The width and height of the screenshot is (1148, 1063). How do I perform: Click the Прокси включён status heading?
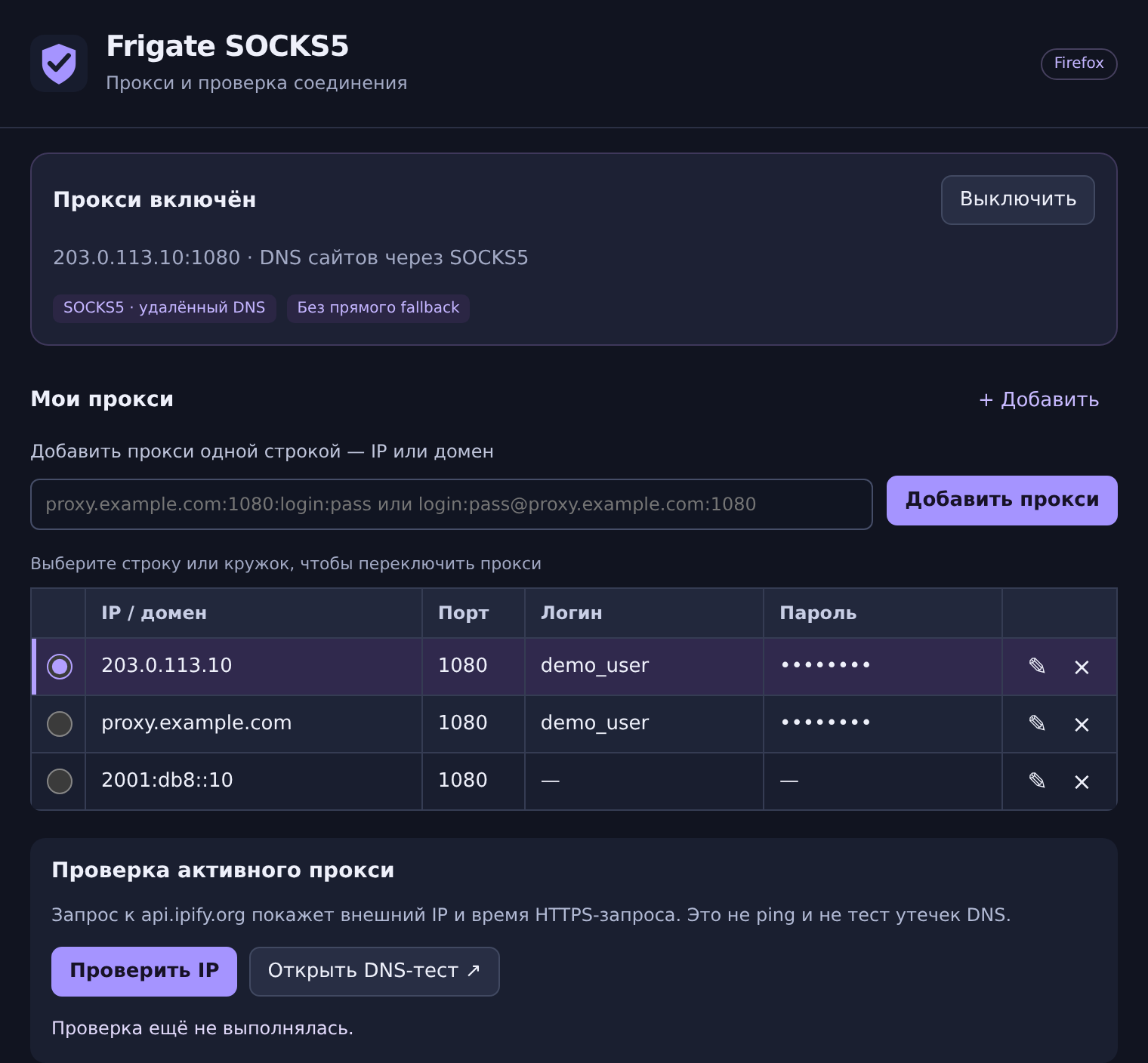click(155, 200)
